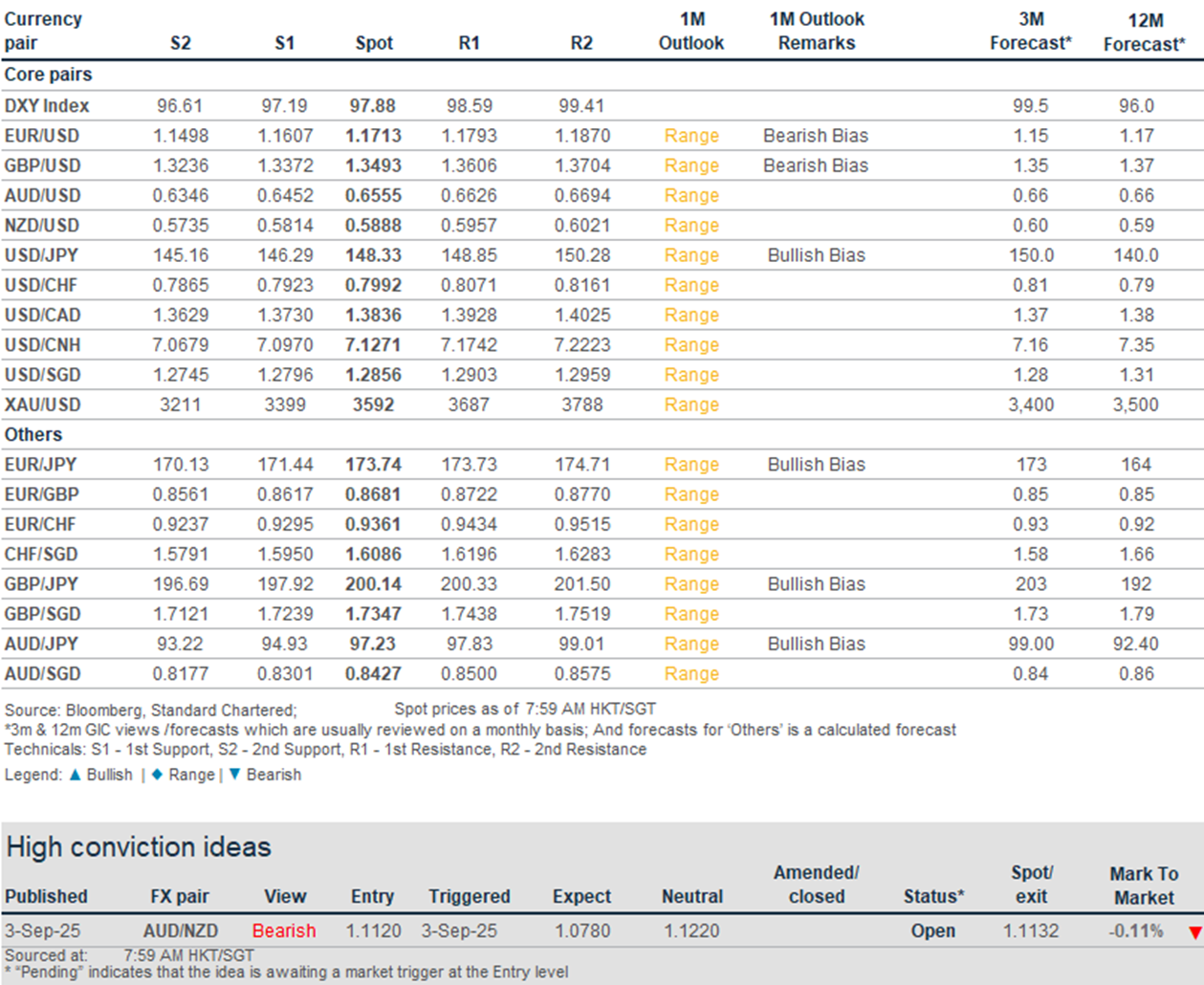Viewport: 1204px width, 985px height.
Task: Select the USD/JPY spot value 148.33
Action: pos(373,255)
